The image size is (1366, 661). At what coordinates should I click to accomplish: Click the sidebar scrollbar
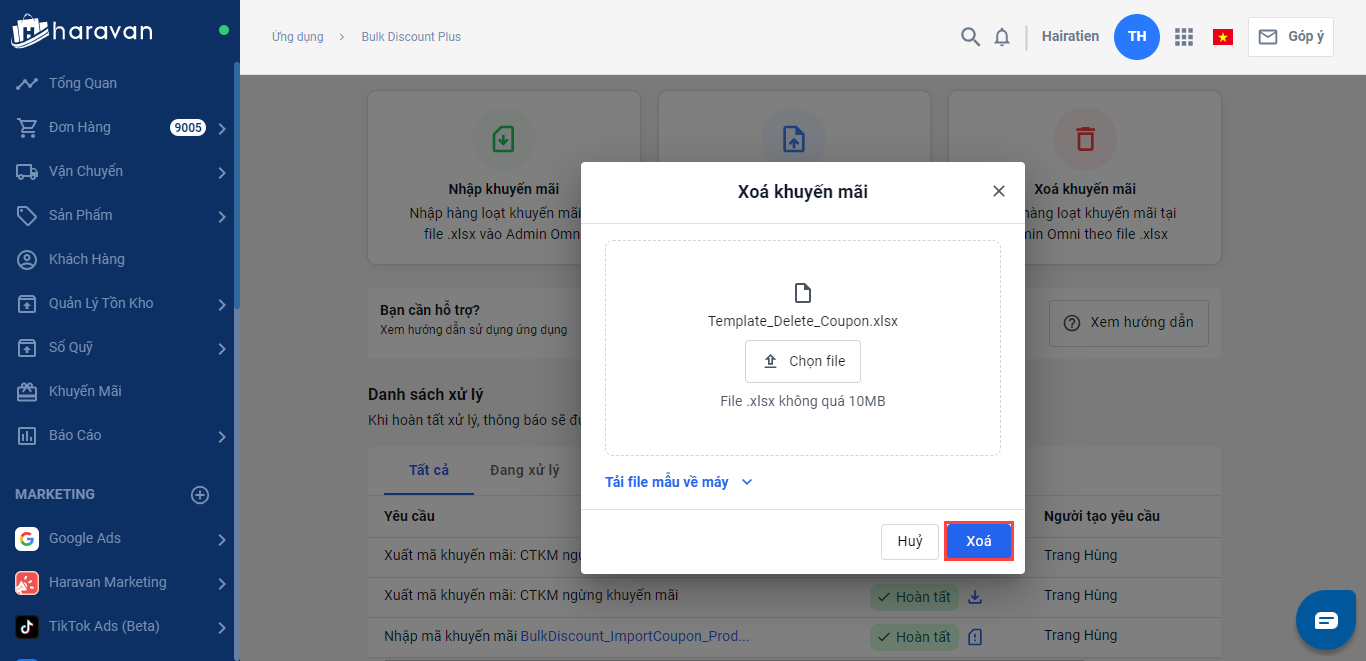[x=237, y=185]
